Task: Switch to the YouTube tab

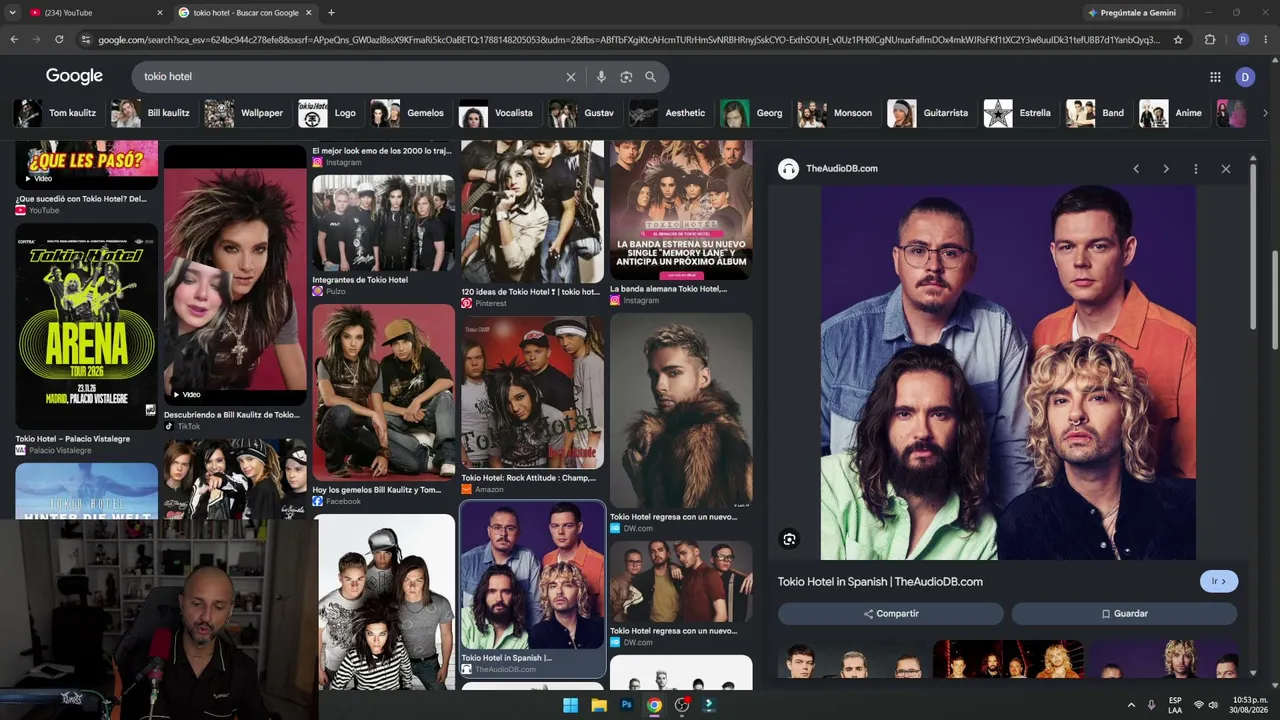Action: [x=96, y=13]
